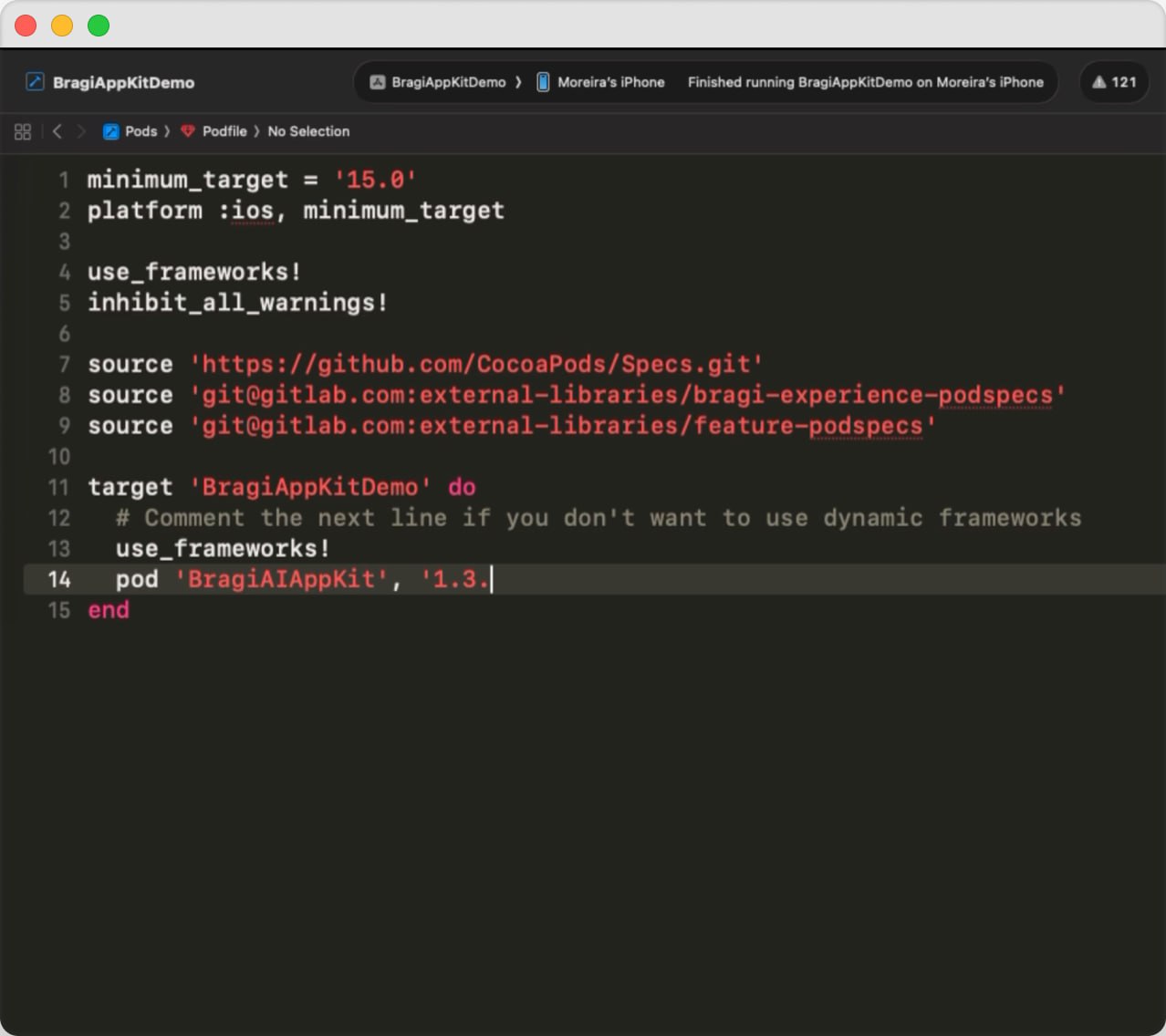Open the related items grid menu
The image size is (1166, 1036).
pyautogui.click(x=23, y=131)
